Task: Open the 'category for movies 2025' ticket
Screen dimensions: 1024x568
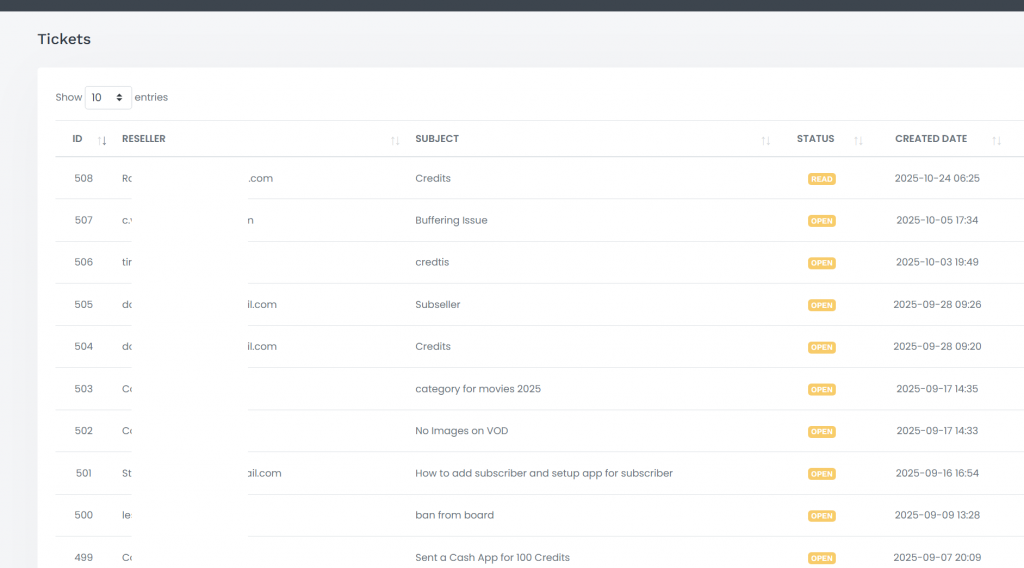Action: coord(478,389)
